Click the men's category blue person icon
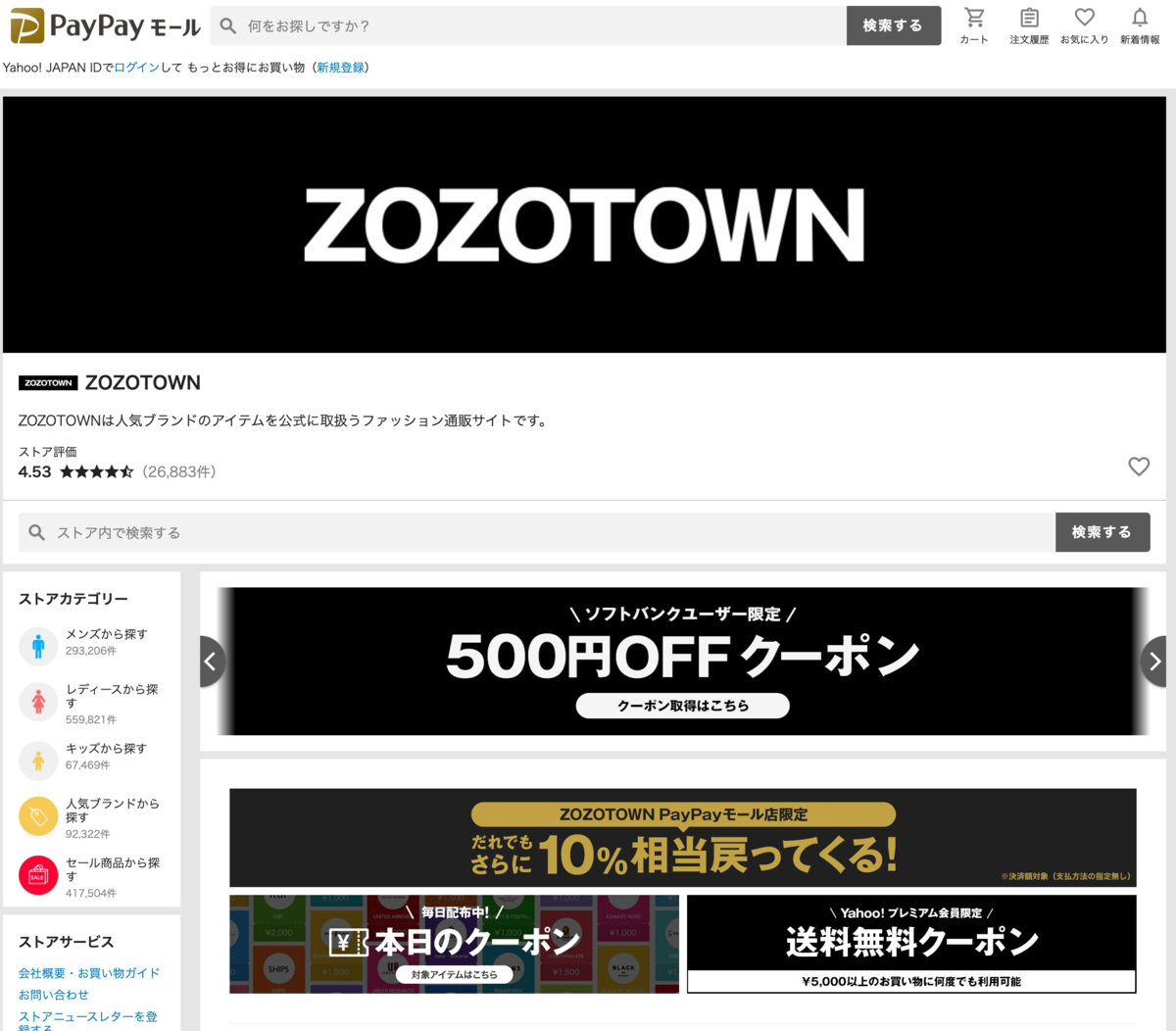1176x1031 pixels. coord(38,646)
